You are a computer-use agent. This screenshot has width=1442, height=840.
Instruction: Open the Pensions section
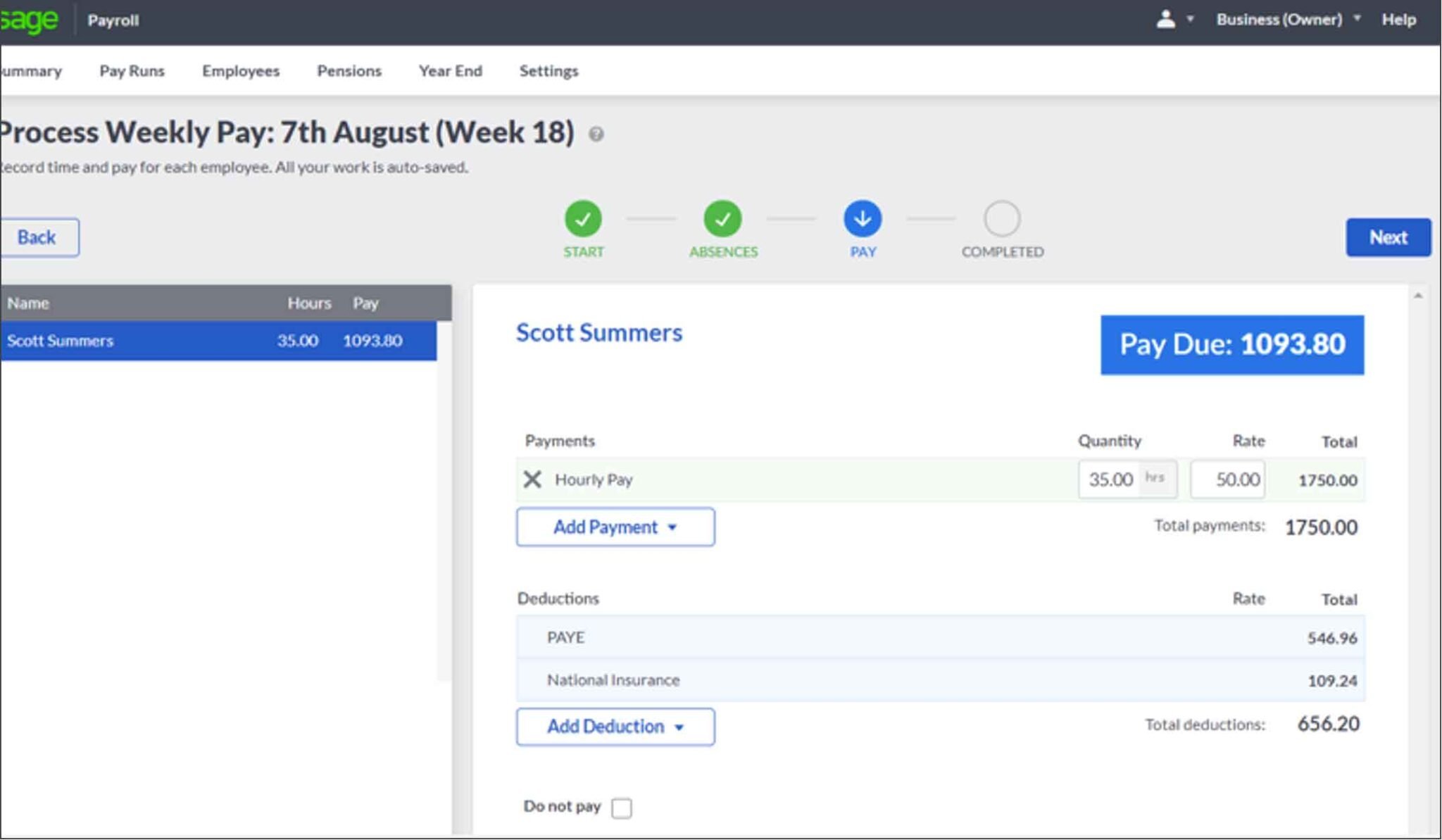coord(349,70)
